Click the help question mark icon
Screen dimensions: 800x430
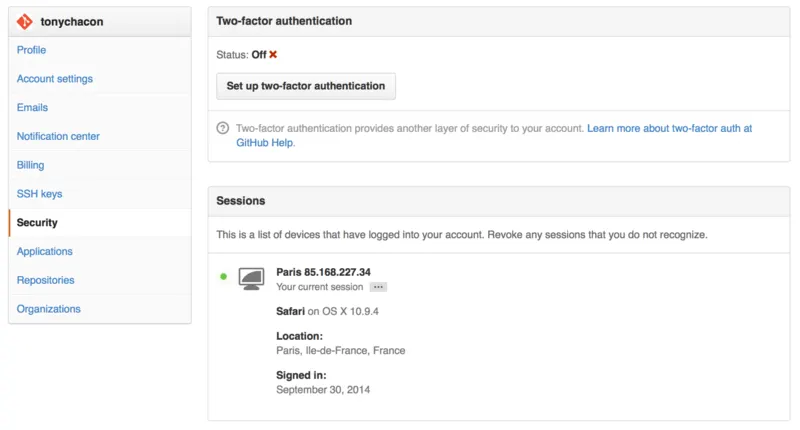(x=222, y=128)
